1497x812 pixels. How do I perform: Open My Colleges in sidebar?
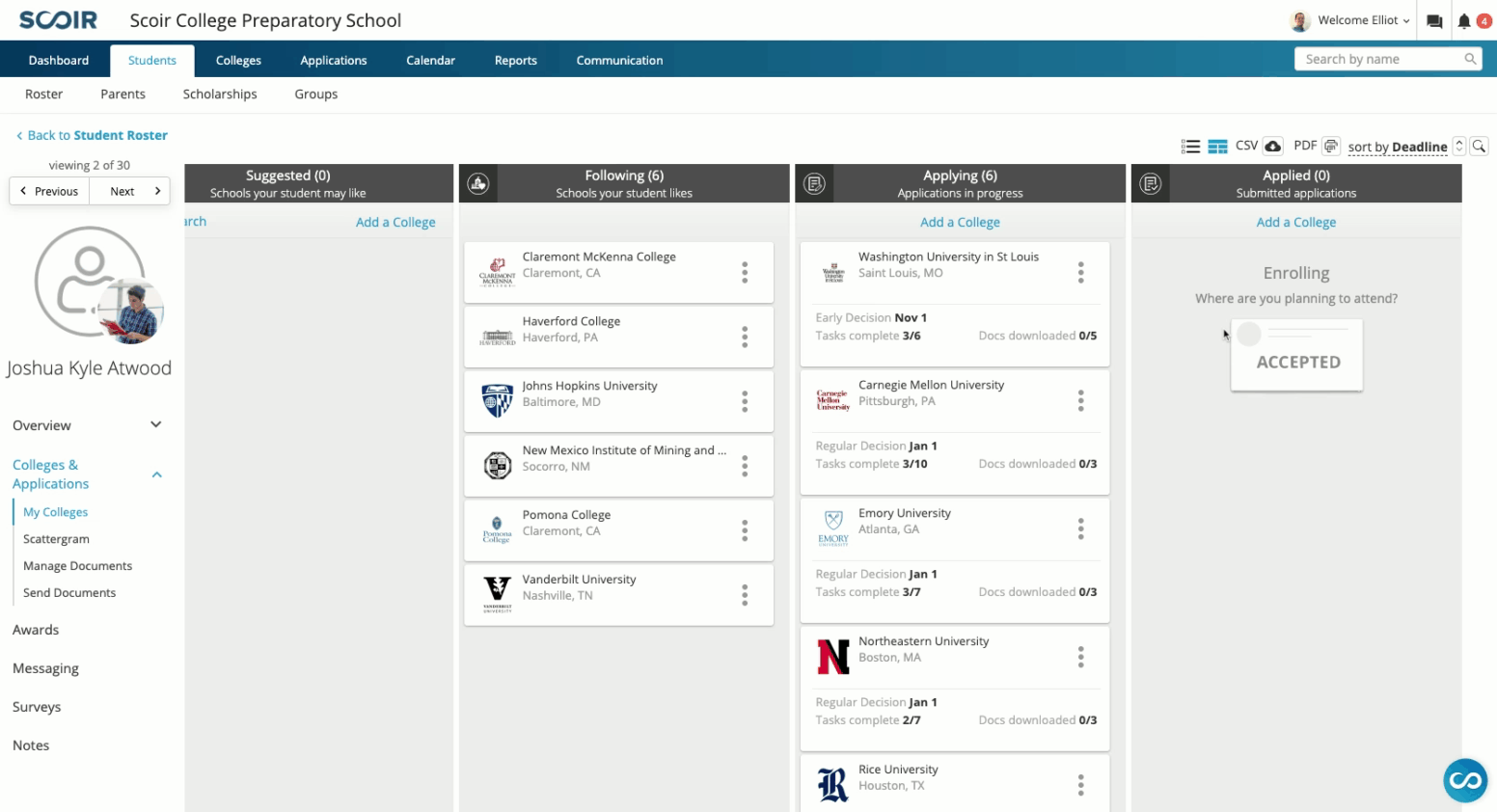[x=56, y=512]
